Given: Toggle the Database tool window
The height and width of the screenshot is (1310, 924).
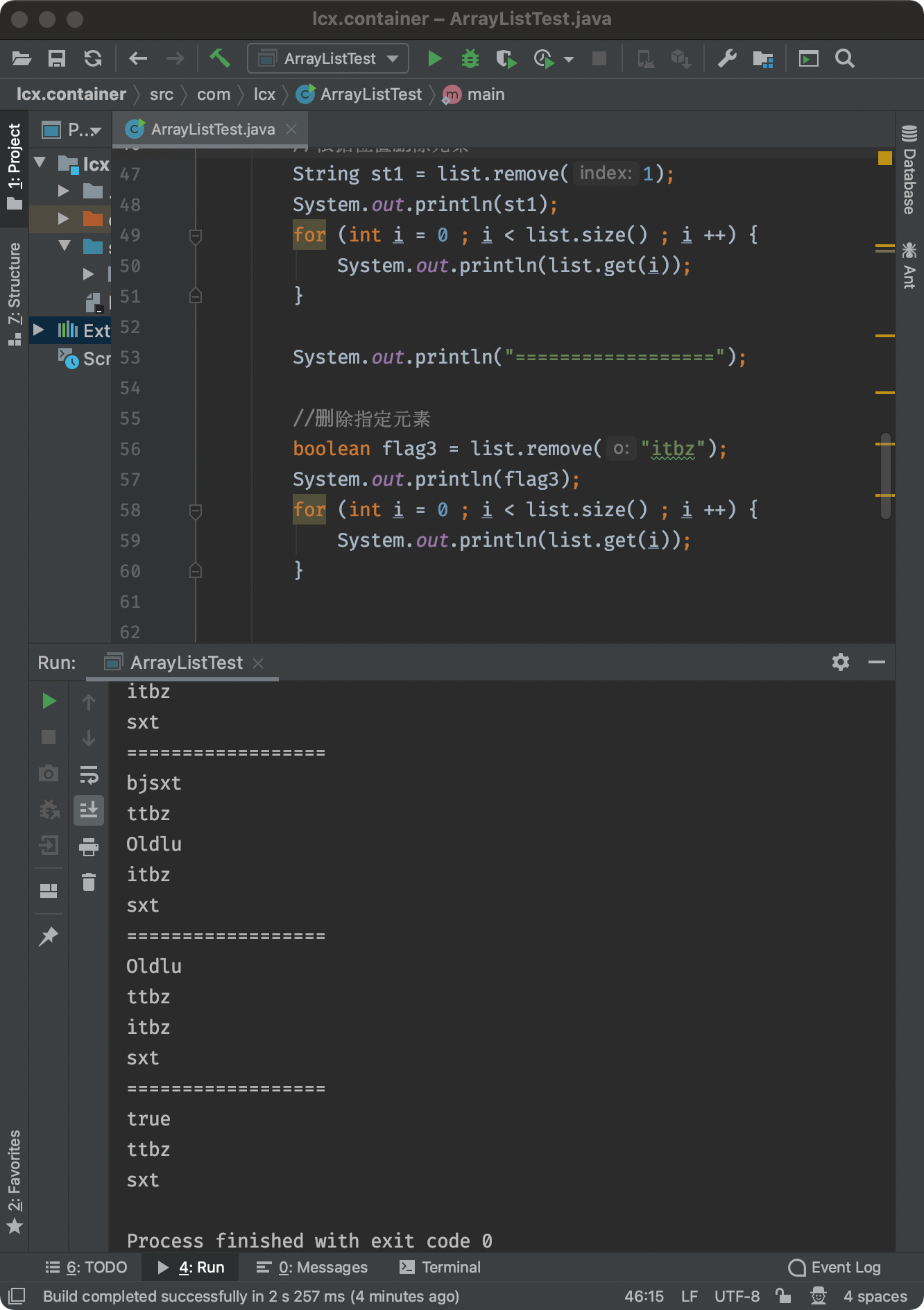Looking at the screenshot, I should (909, 169).
